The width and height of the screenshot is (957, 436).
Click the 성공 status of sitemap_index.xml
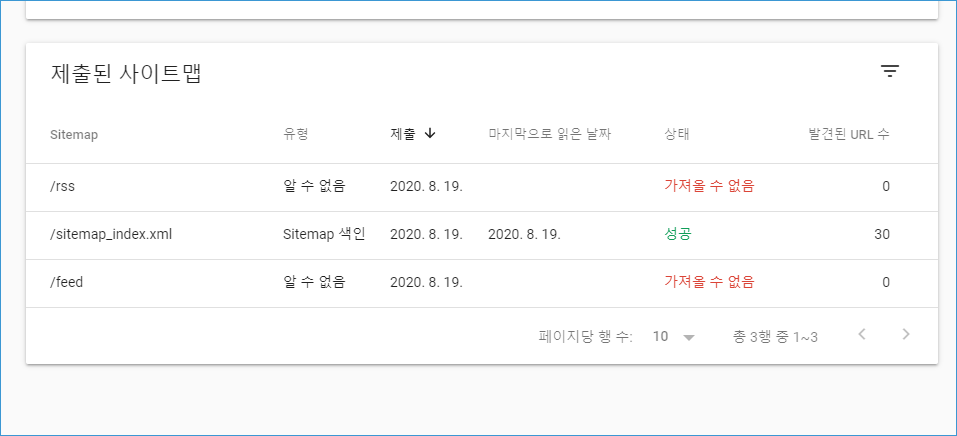point(677,234)
